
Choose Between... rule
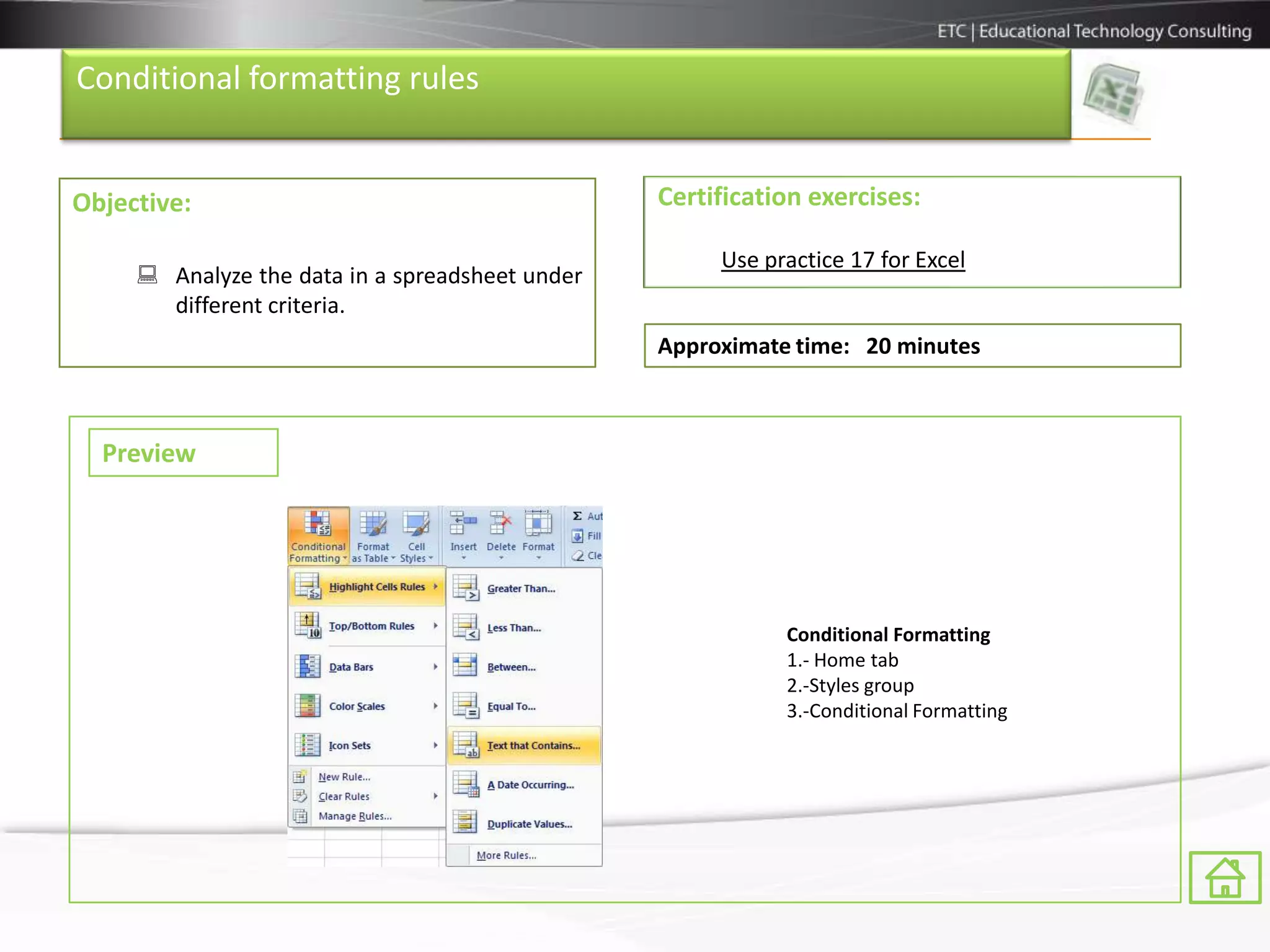coord(524,667)
